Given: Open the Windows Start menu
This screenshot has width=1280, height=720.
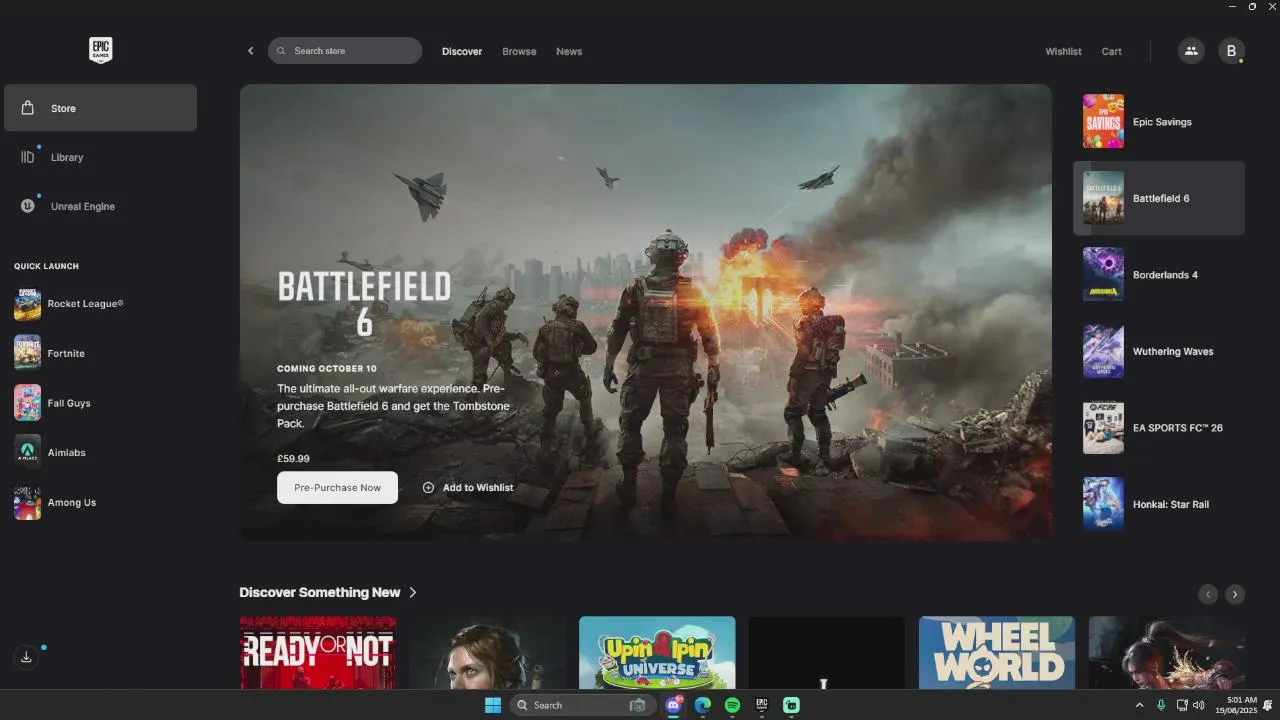Looking at the screenshot, I should [493, 705].
